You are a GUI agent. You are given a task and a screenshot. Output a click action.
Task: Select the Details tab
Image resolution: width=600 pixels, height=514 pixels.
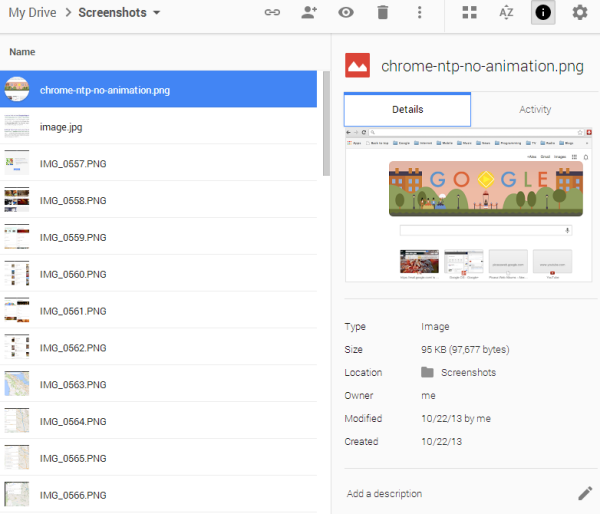(407, 110)
